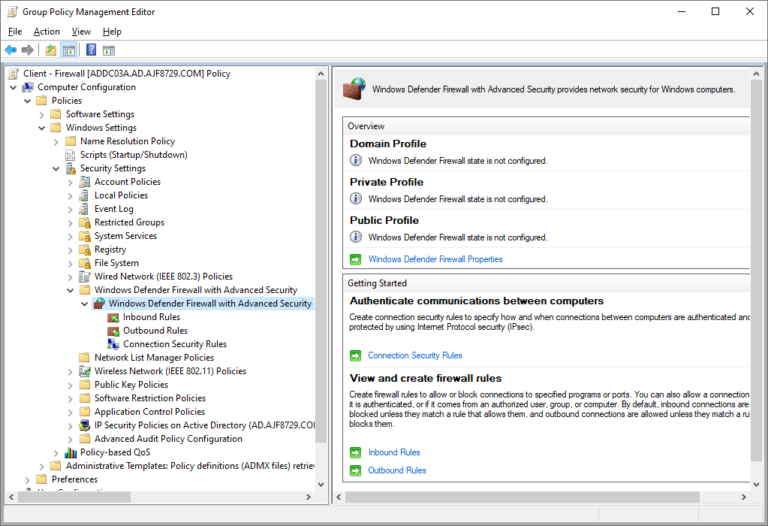Click the Inbound Rules icon in tree
768x526 pixels.
(x=113, y=317)
